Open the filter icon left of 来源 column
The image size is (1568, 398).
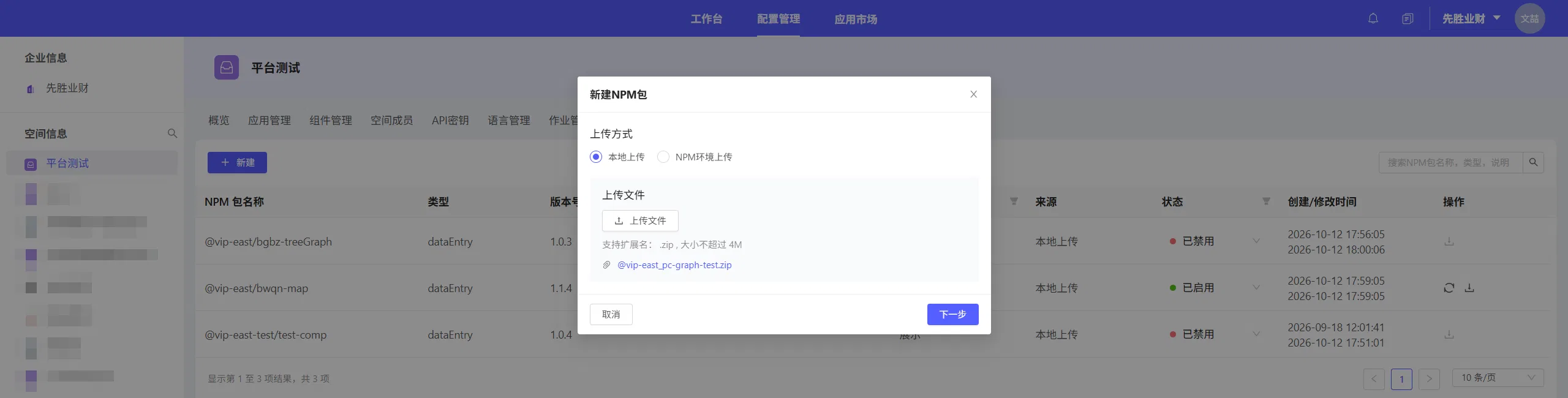tap(1014, 201)
